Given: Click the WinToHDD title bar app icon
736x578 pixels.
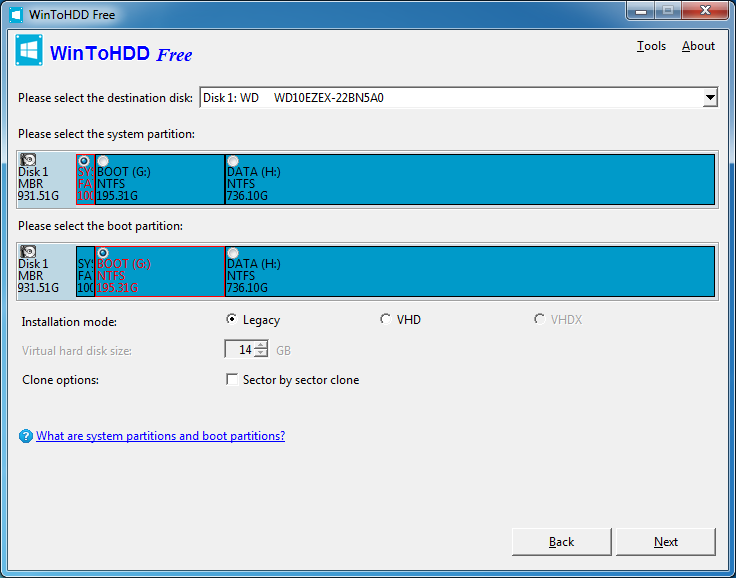Looking at the screenshot, I should pyautogui.click(x=16, y=15).
